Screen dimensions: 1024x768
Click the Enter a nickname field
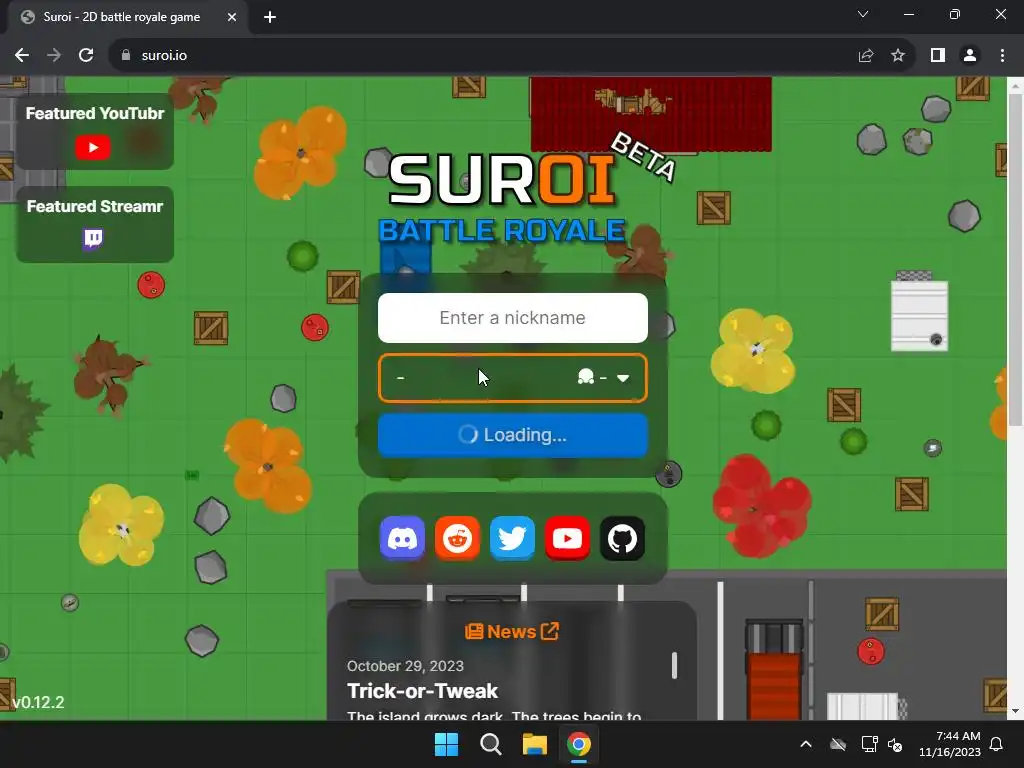pyautogui.click(x=513, y=318)
